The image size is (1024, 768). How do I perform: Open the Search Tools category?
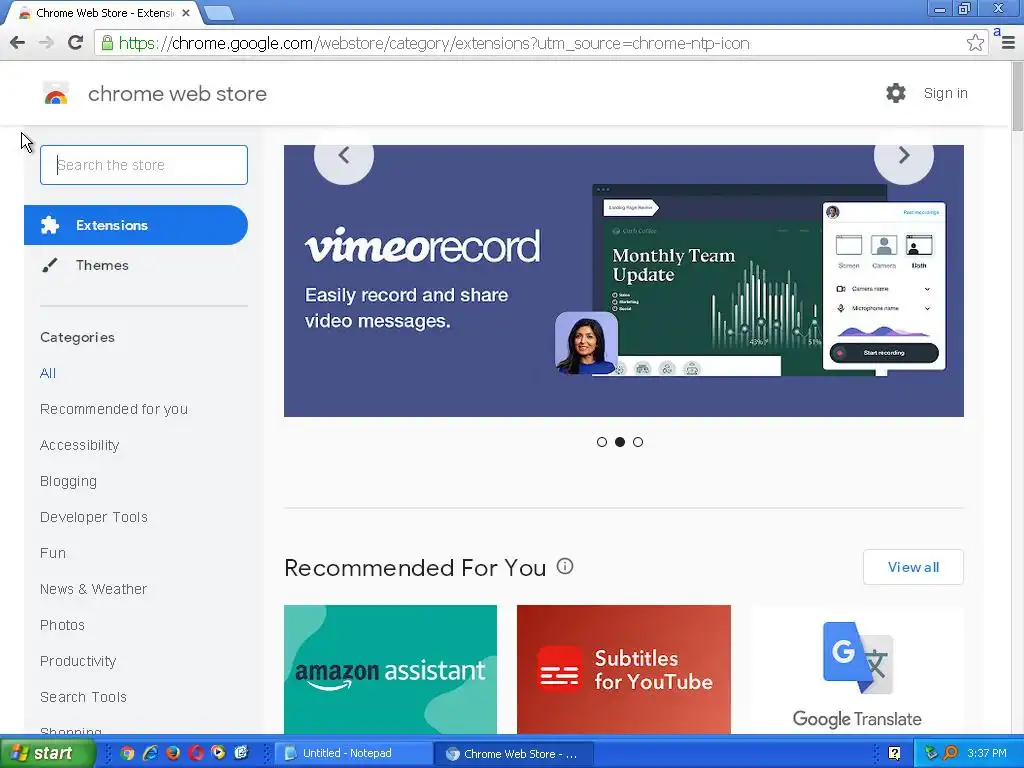pos(83,697)
